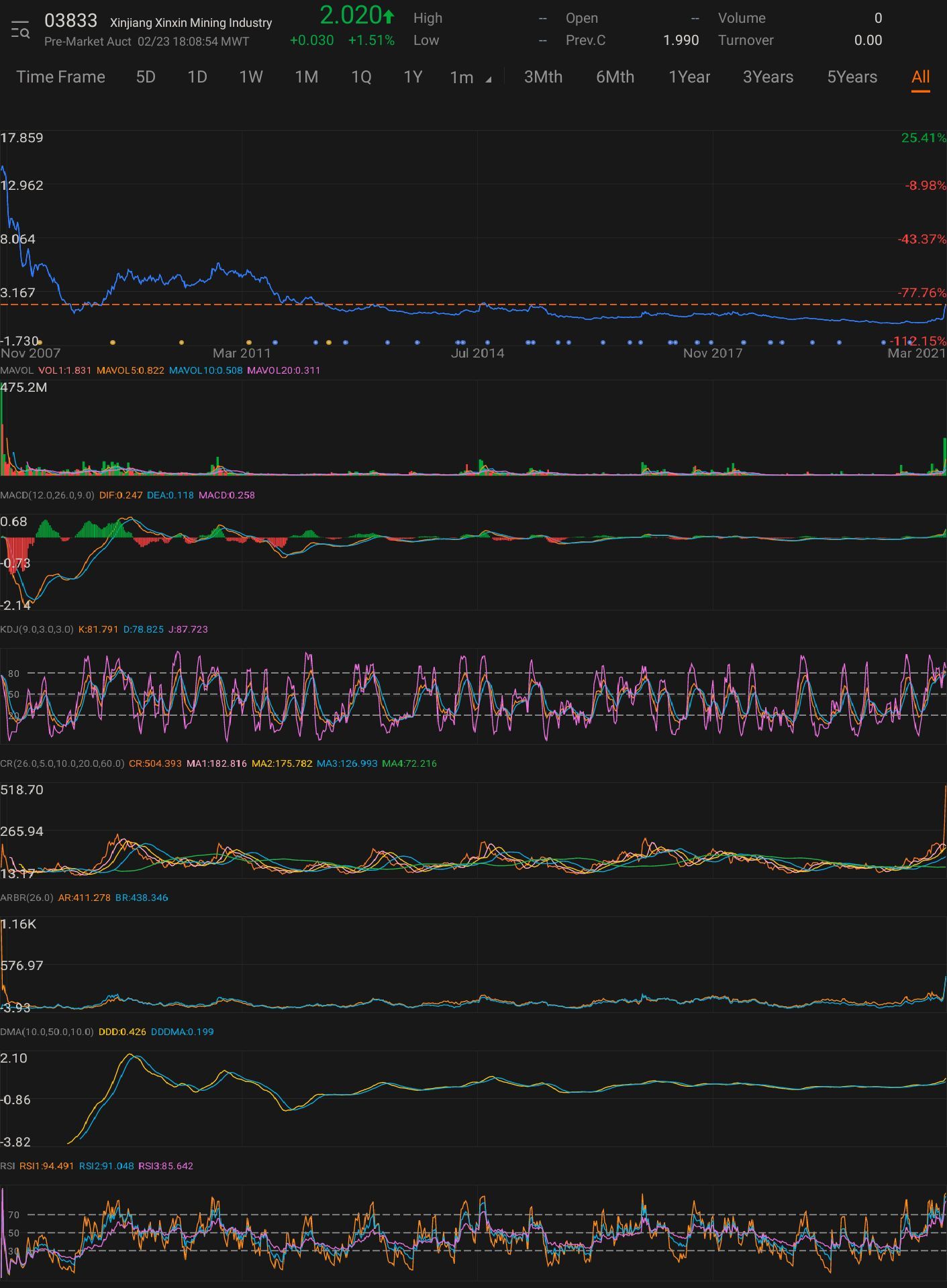Click the yellow event dot above Mar 2011
The height and width of the screenshot is (1288, 947).
[249, 343]
